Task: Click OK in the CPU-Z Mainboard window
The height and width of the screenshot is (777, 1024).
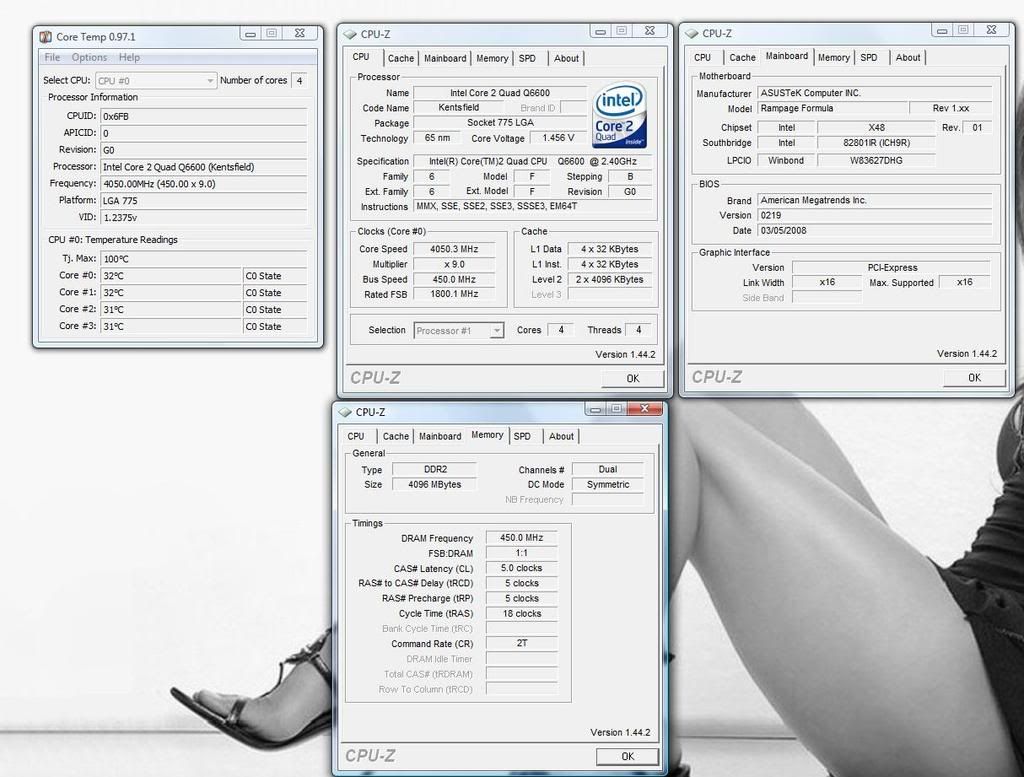Action: click(974, 377)
